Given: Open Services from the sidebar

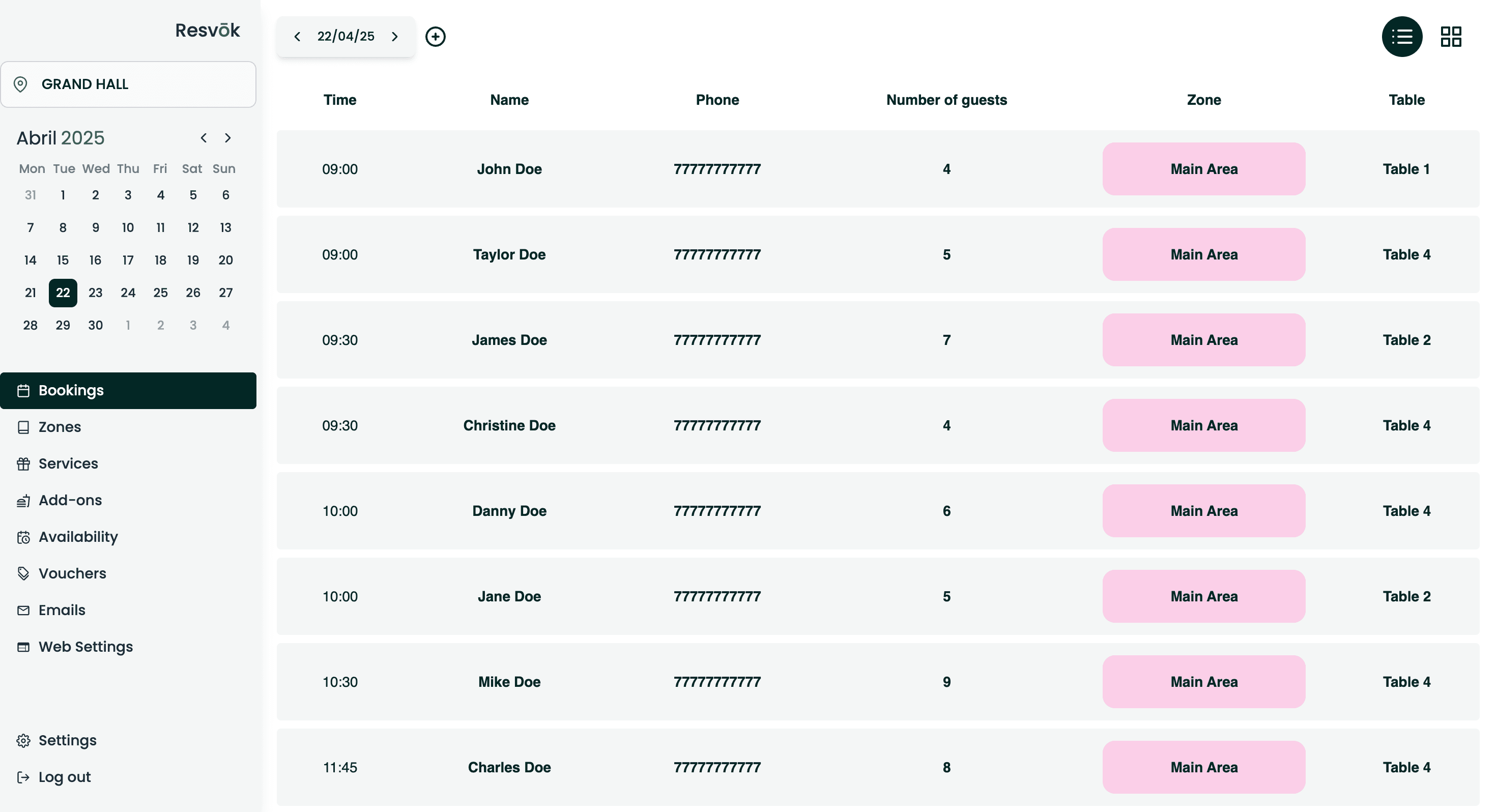Looking at the screenshot, I should [68, 463].
